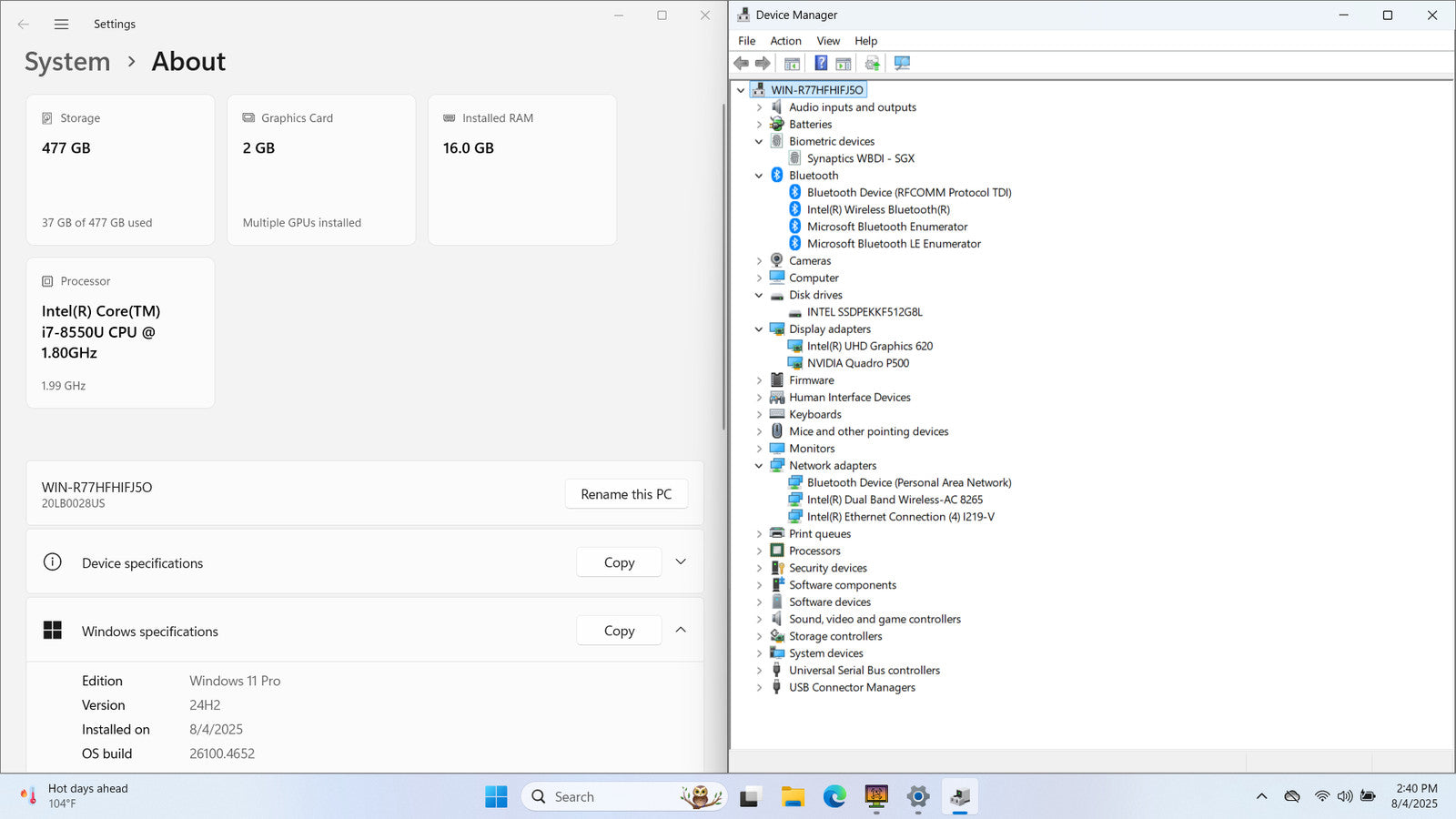Click the Windows Start button
Image resolution: width=1456 pixels, height=819 pixels.
(496, 797)
